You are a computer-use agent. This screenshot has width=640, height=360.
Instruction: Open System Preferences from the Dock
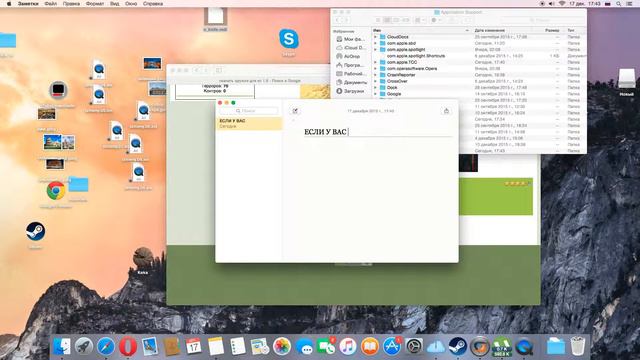tap(414, 347)
